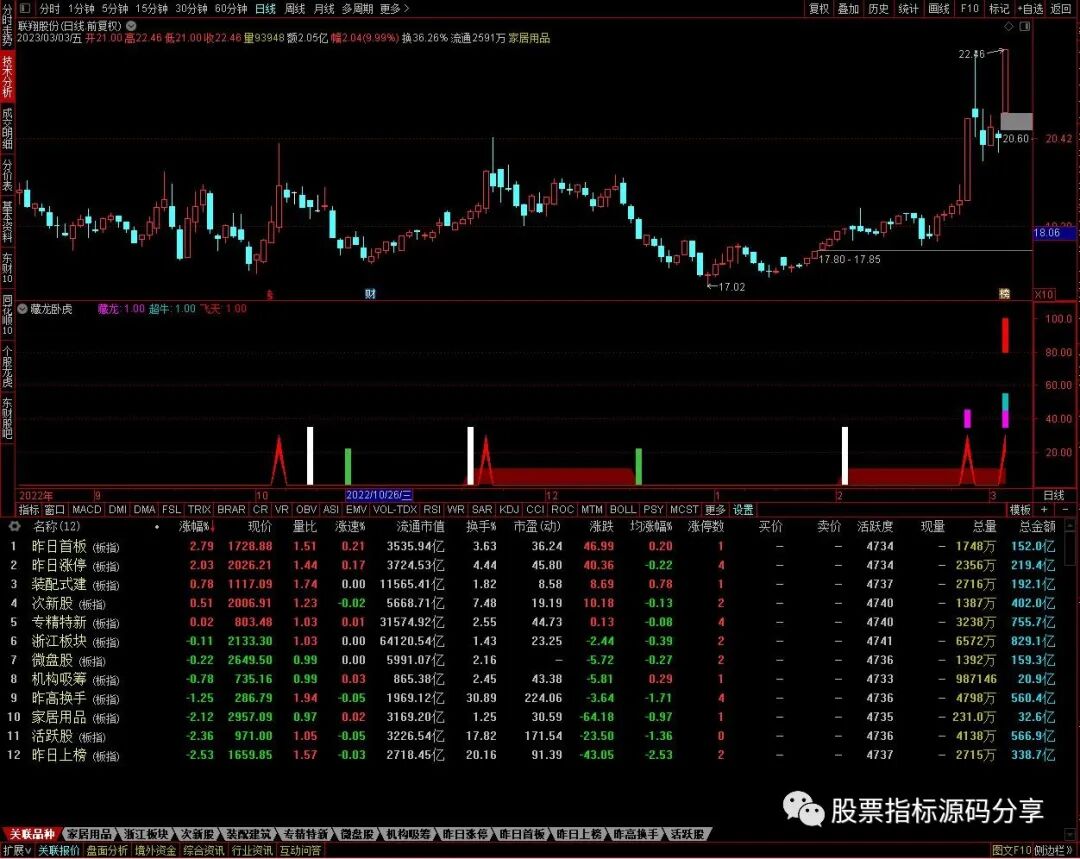
Task: Open the 画线 drawing tool
Action: pyautogui.click(x=938, y=8)
